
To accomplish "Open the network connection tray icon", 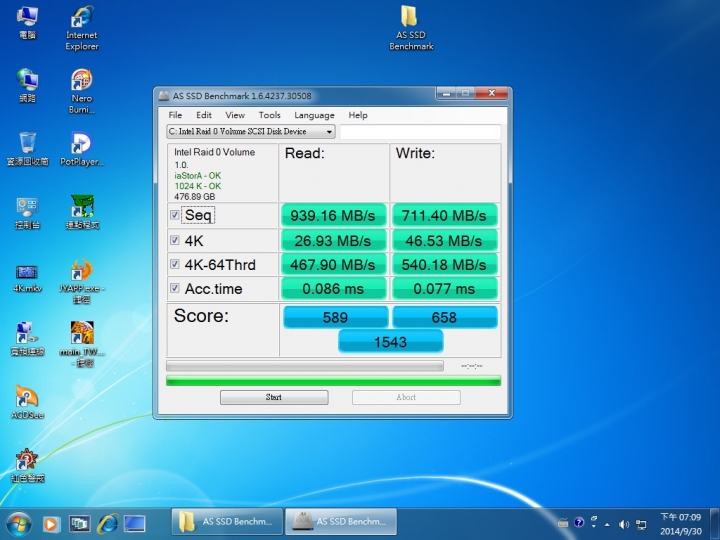I will pyautogui.click(x=641, y=524).
